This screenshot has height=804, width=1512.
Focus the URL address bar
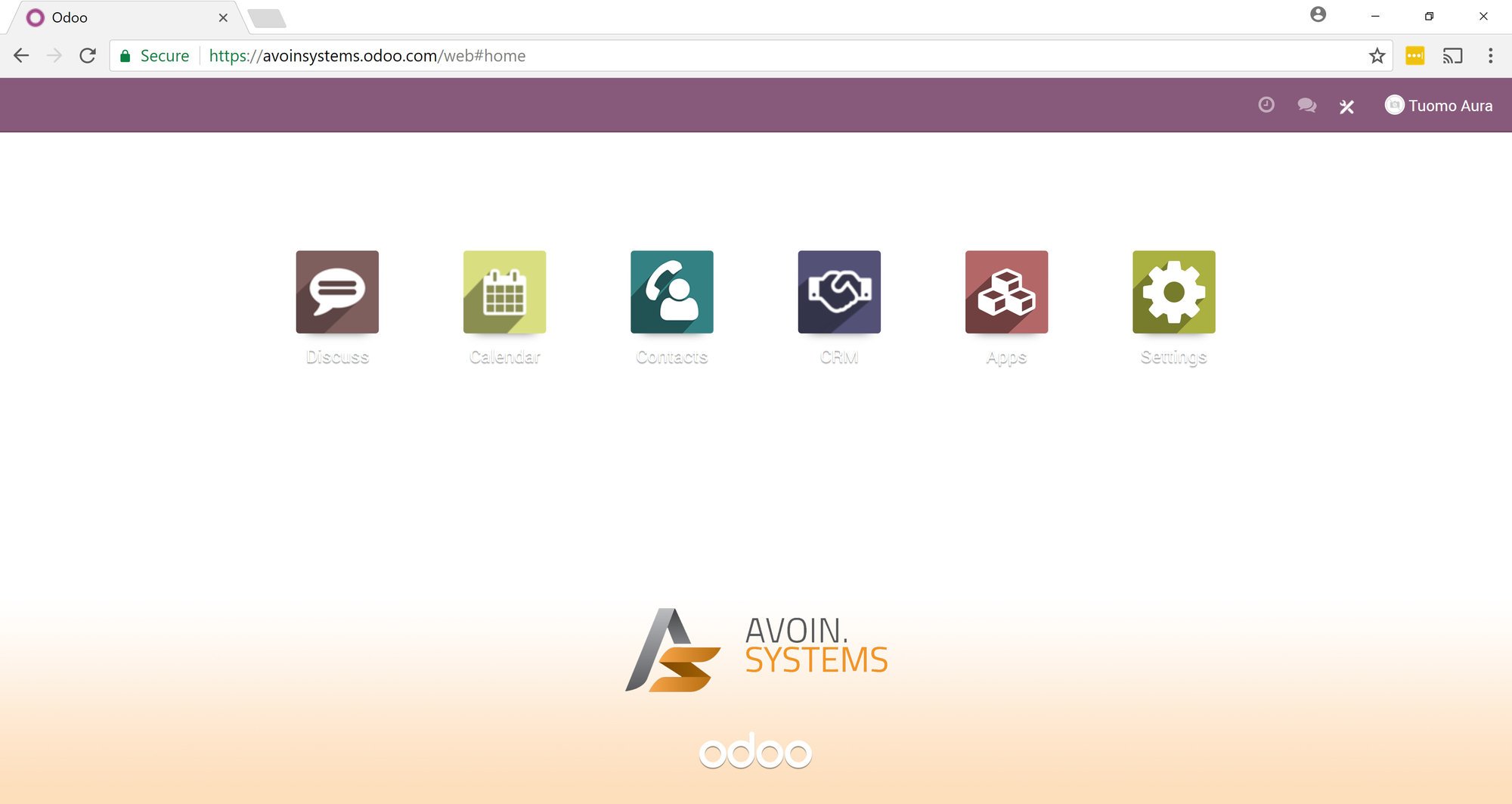click(x=756, y=56)
